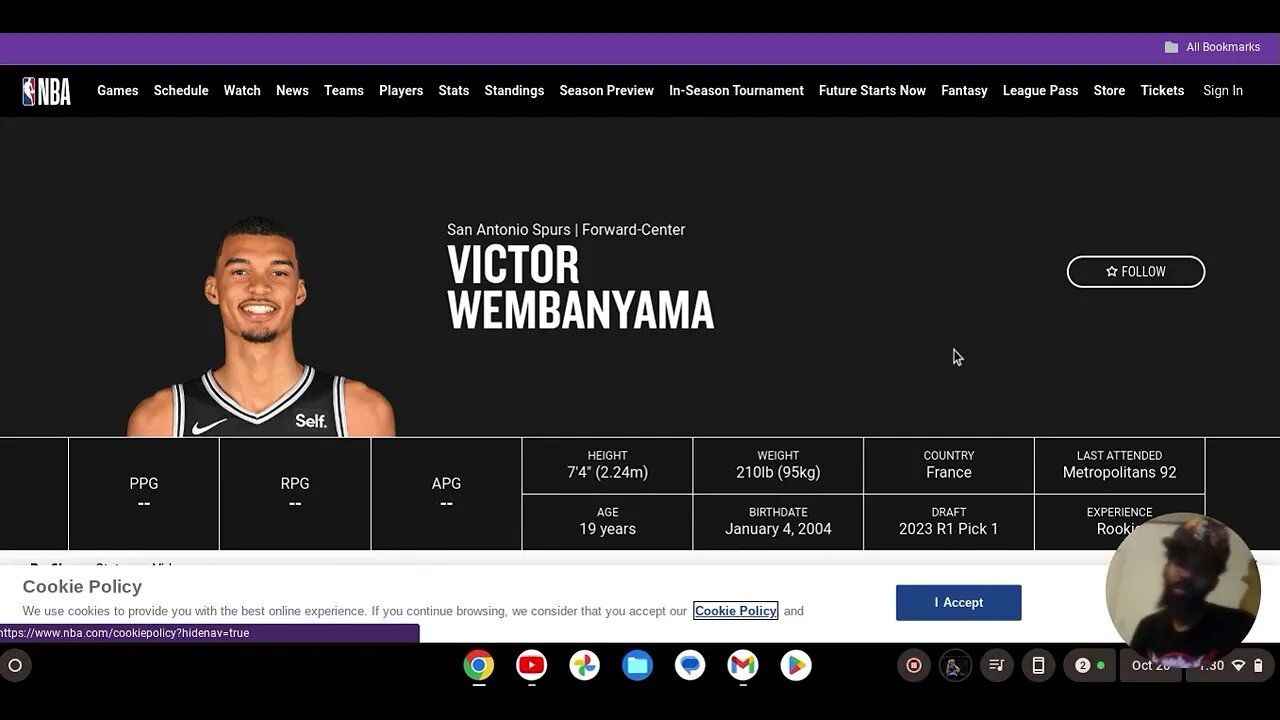This screenshot has height=720, width=1280.
Task: Open the Schedule page
Action: tap(181, 91)
